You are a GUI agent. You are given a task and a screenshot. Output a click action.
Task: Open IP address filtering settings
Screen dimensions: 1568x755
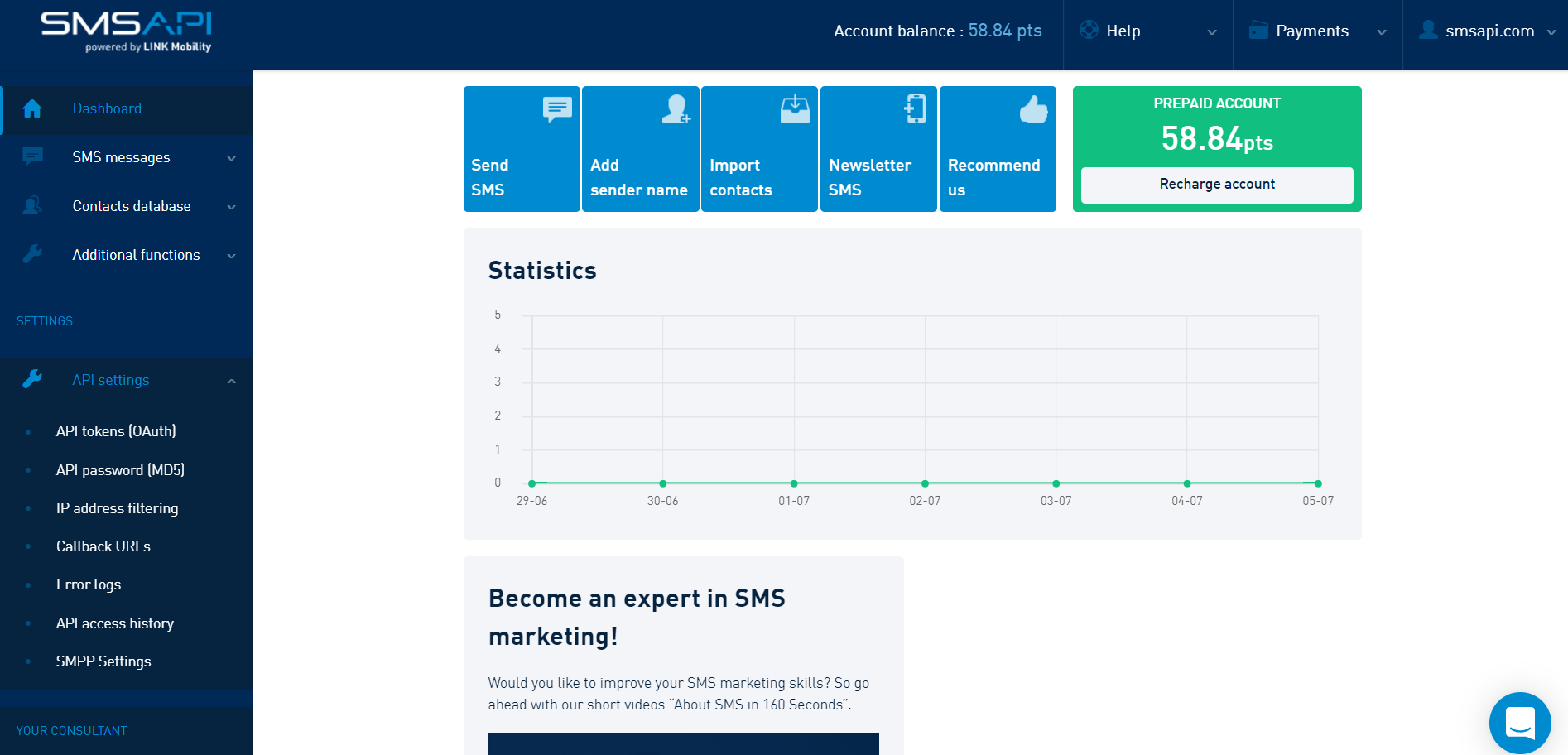coord(117,508)
